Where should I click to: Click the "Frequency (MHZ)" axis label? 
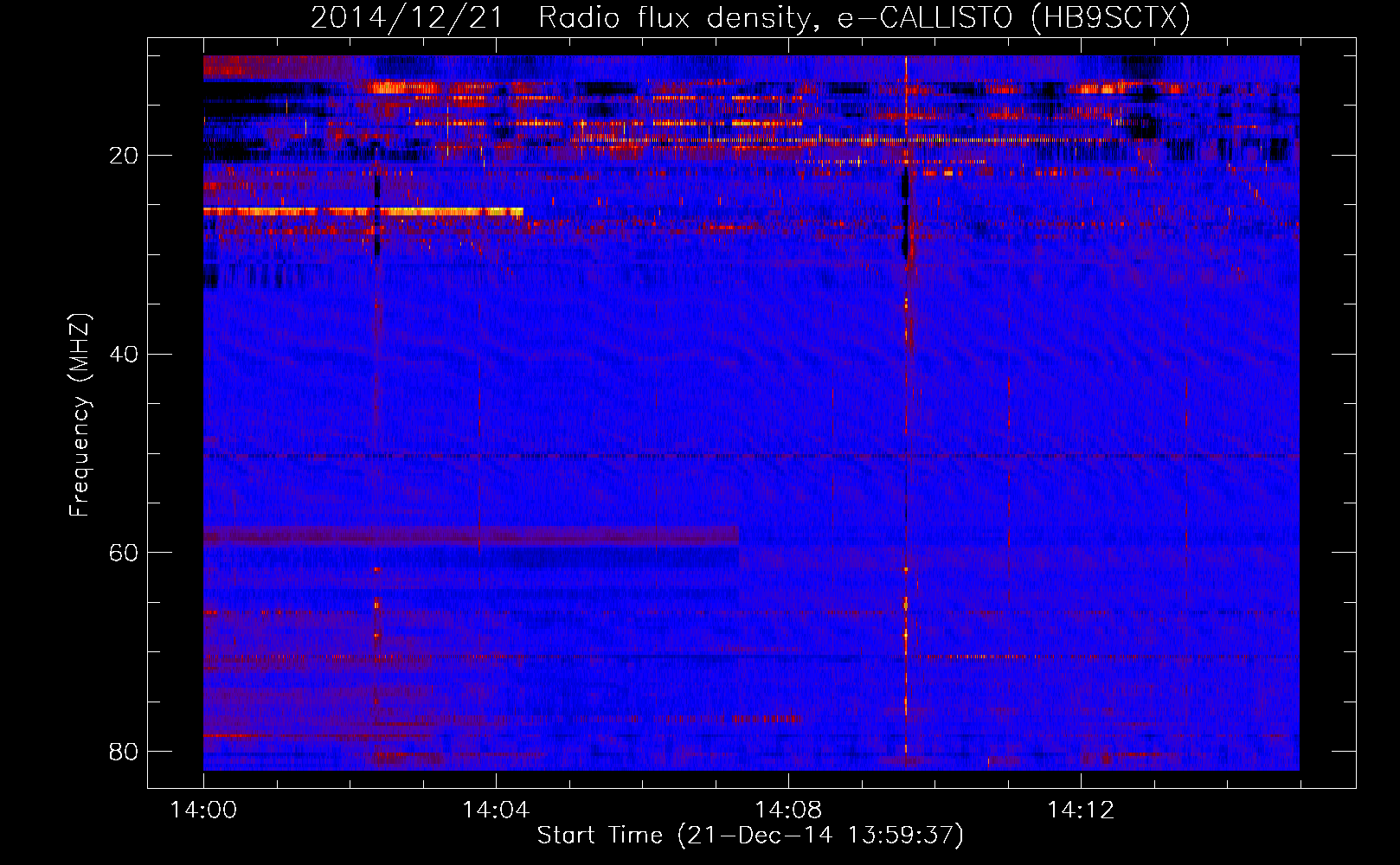(x=80, y=415)
